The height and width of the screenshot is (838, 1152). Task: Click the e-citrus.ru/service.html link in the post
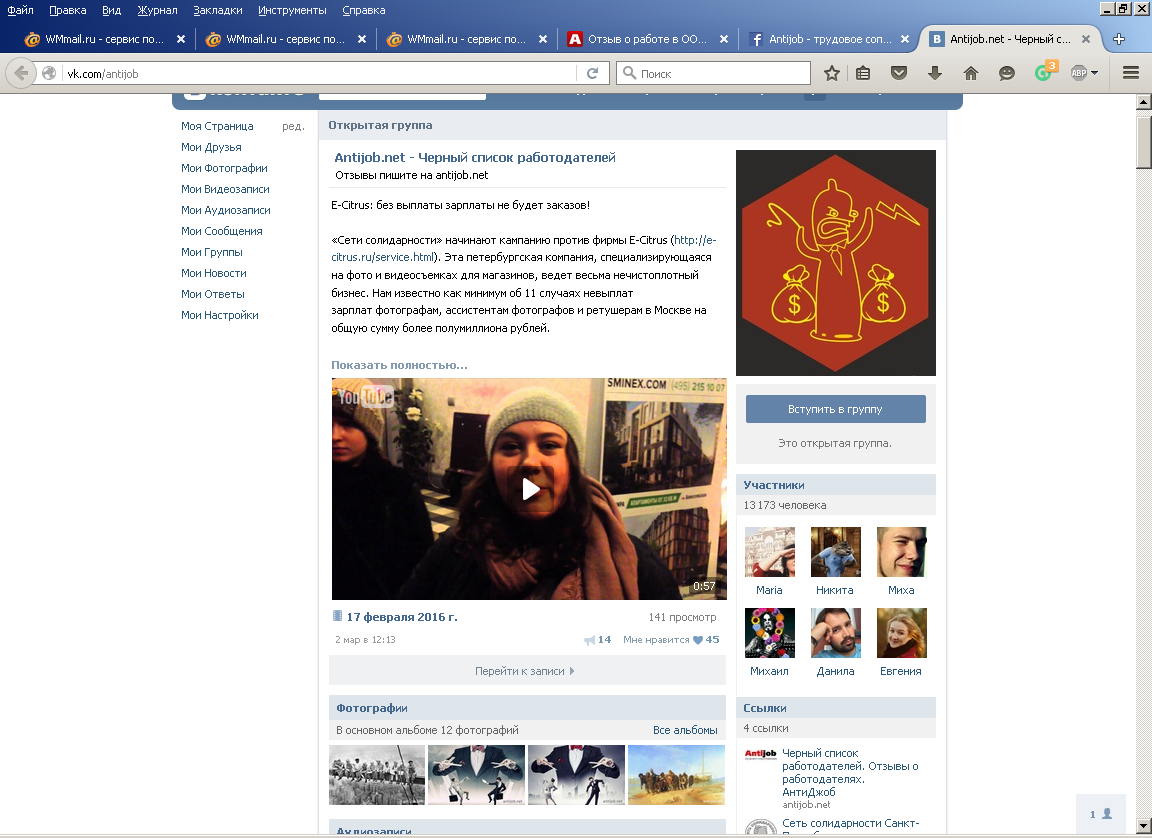point(382,257)
